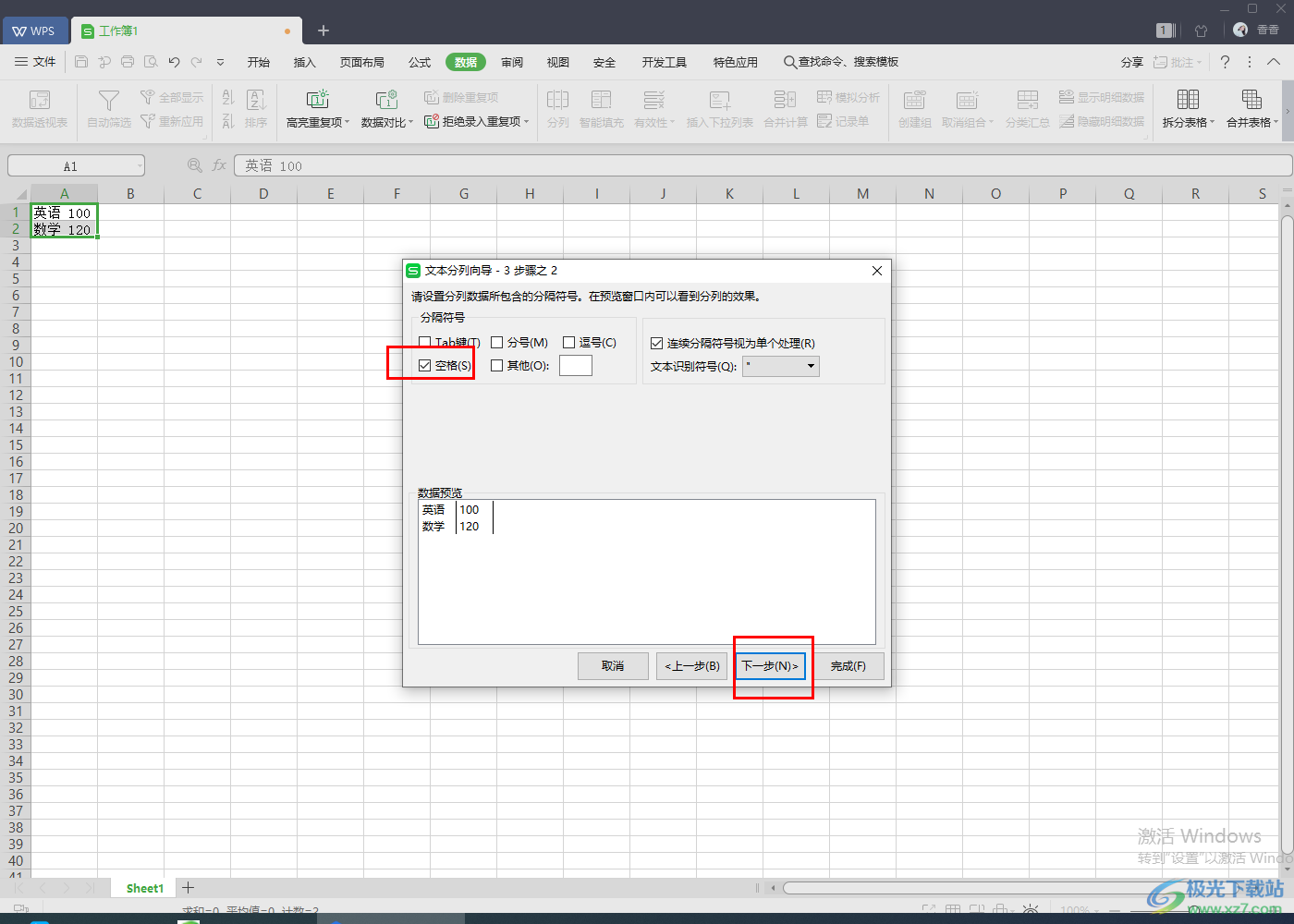
Task: Click the Save icon in quick access toolbar
Action: (81, 62)
